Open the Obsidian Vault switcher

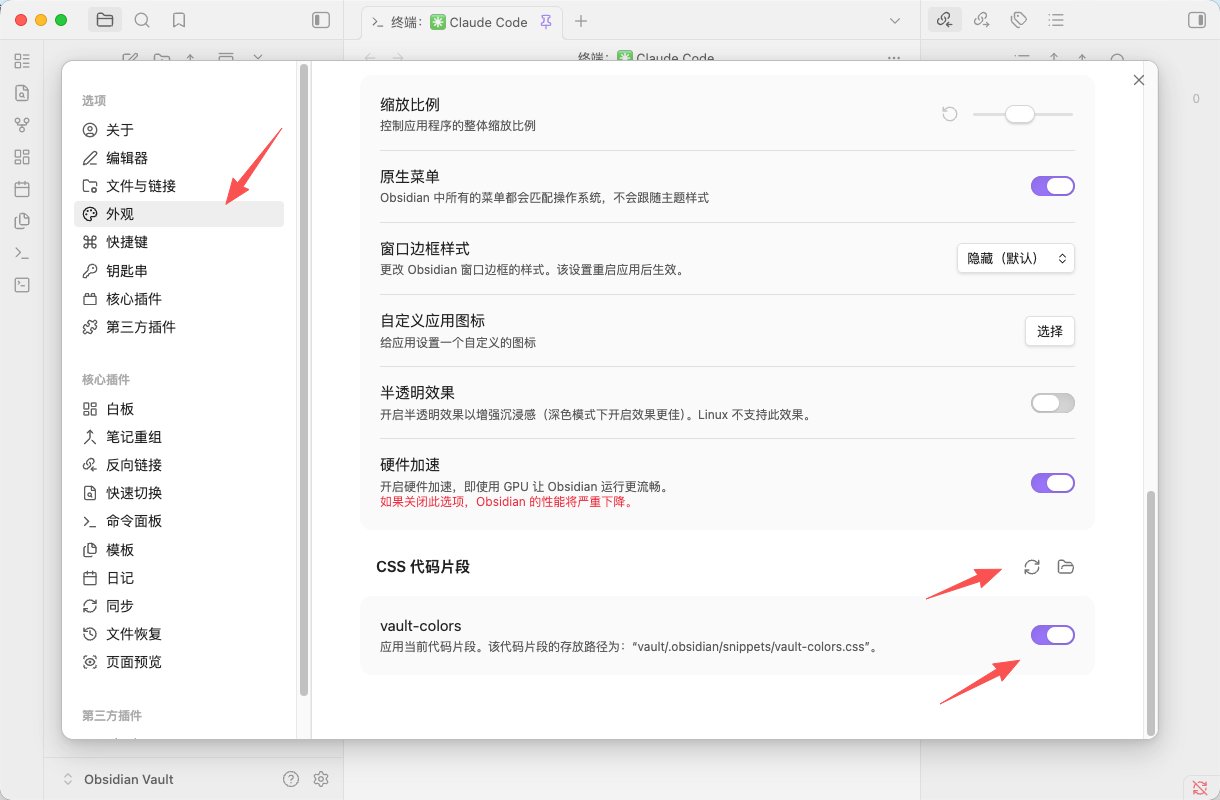118,779
